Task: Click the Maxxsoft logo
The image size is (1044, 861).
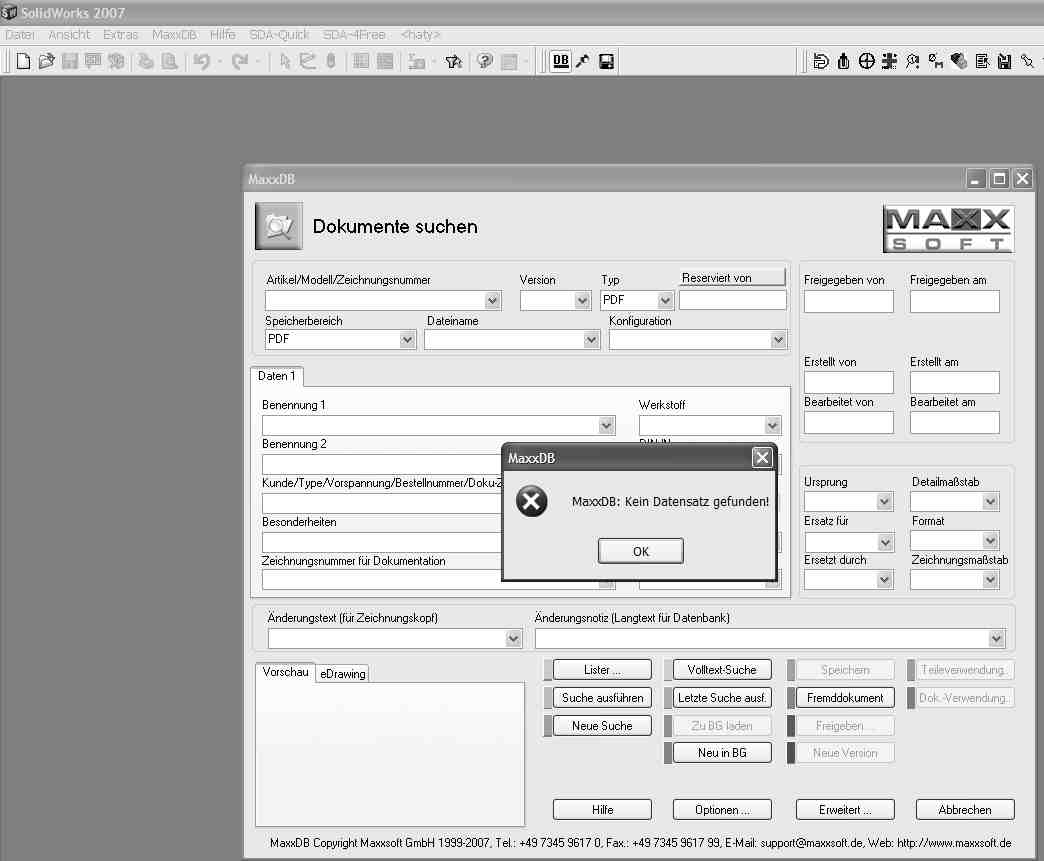Action: [948, 229]
